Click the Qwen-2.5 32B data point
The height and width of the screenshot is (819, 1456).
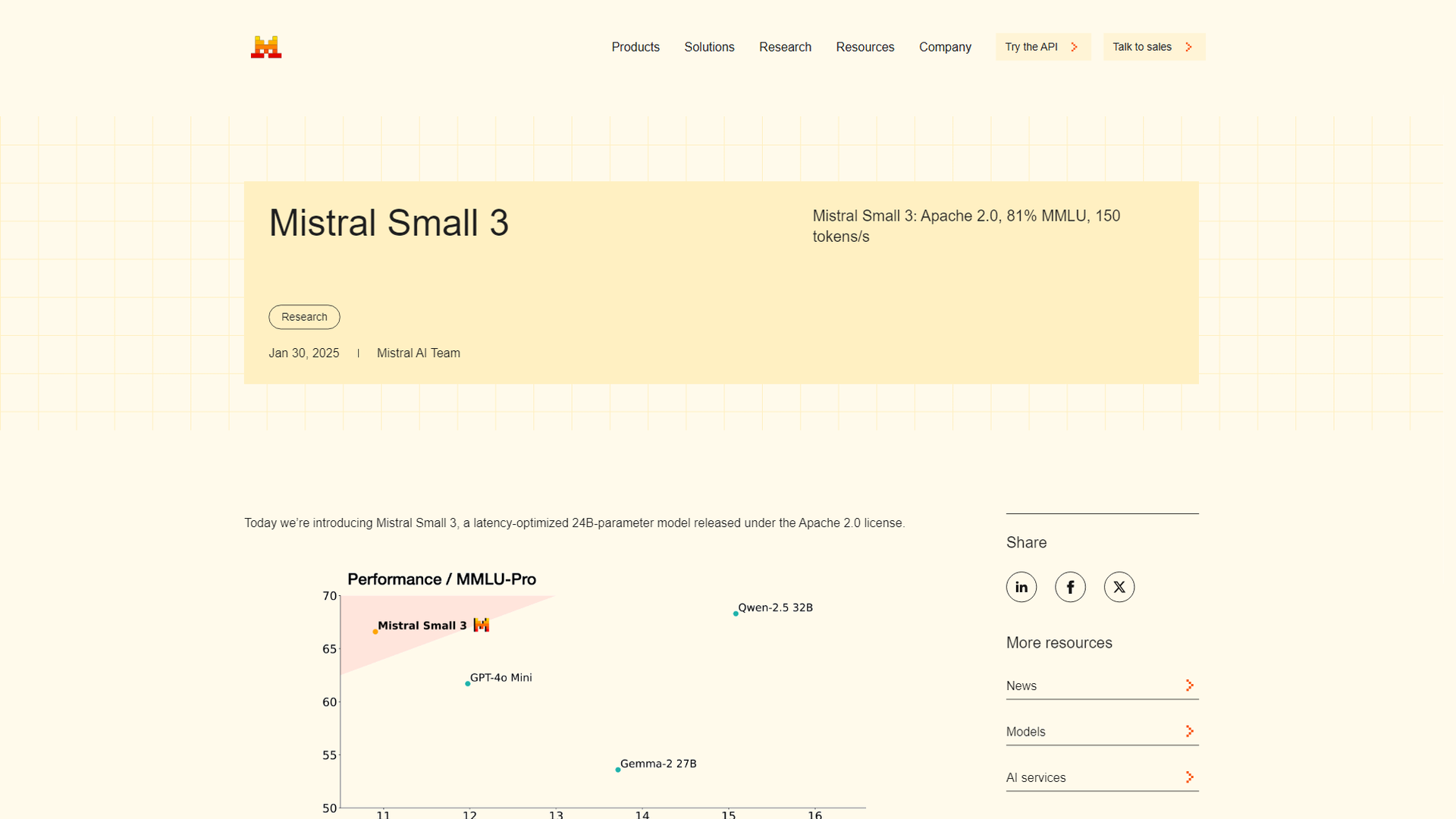coord(736,613)
